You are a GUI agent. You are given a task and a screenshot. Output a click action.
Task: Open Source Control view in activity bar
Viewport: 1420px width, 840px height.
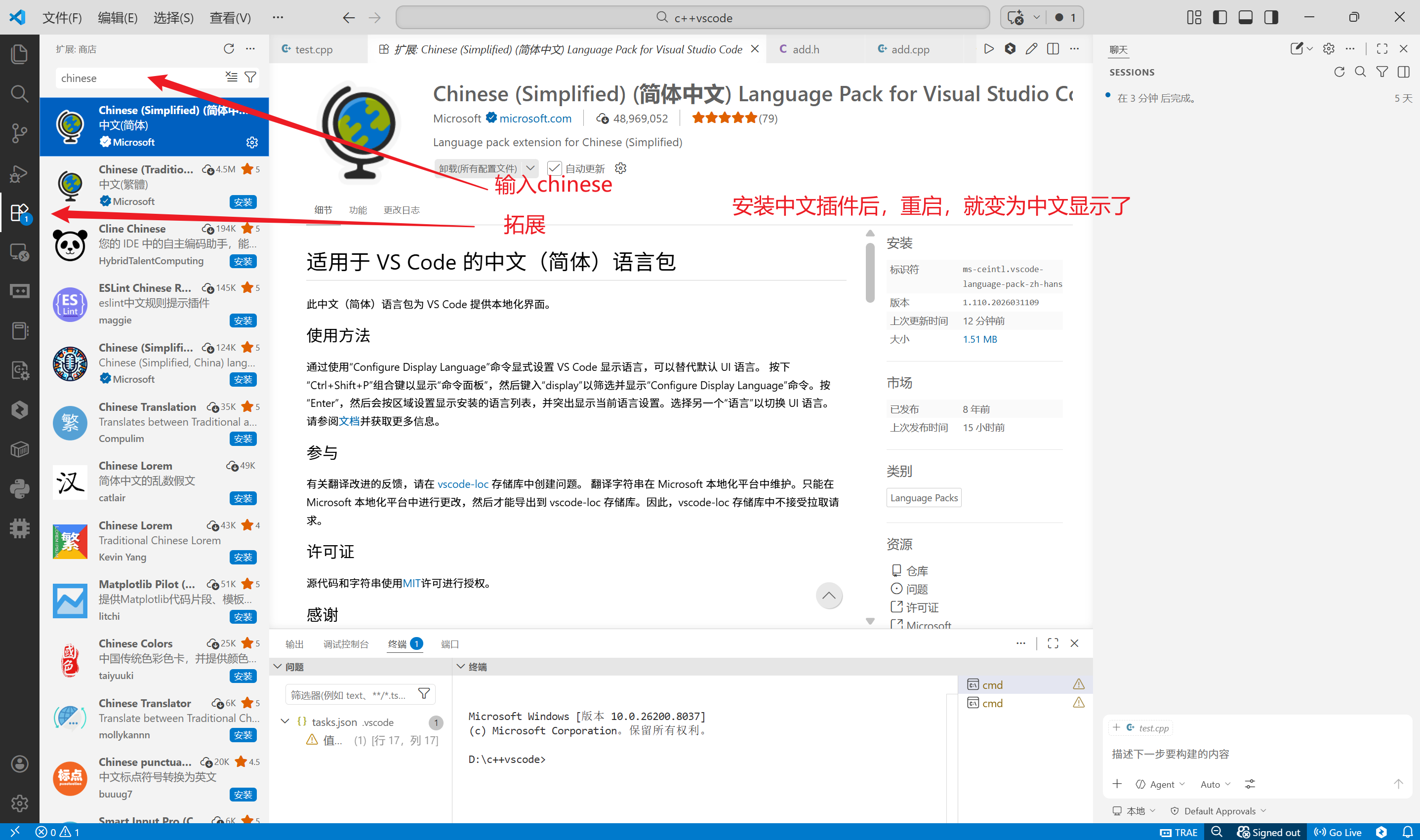(19, 133)
